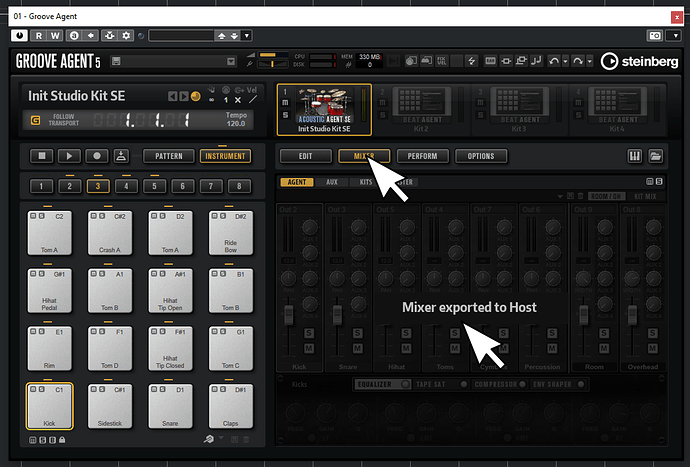The image size is (690, 467).
Task: Expand the program loader dropdown
Action: coord(231,62)
